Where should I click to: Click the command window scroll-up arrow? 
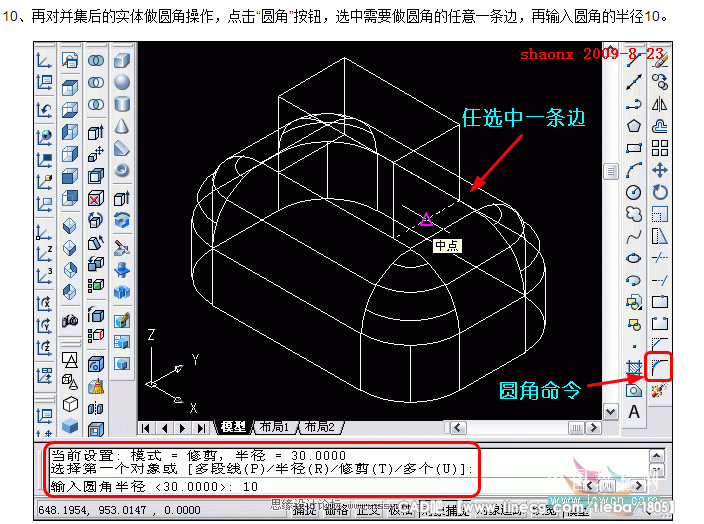(x=656, y=456)
